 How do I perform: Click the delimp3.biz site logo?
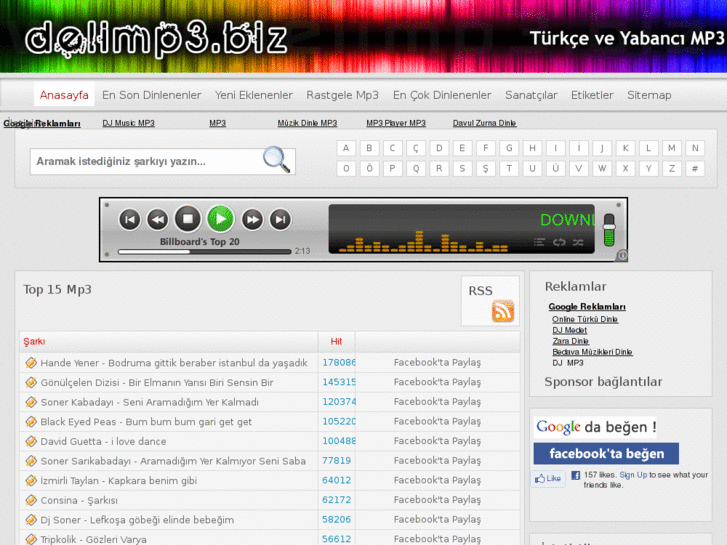coord(156,38)
